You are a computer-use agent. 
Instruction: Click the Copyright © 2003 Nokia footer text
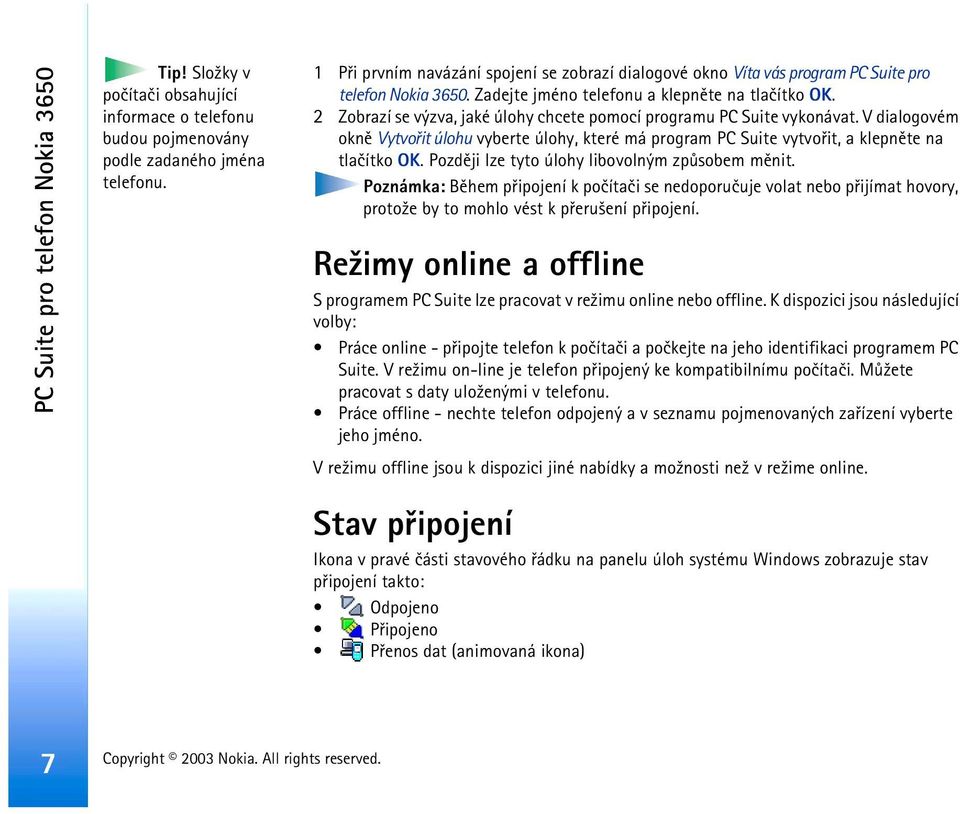click(x=241, y=759)
